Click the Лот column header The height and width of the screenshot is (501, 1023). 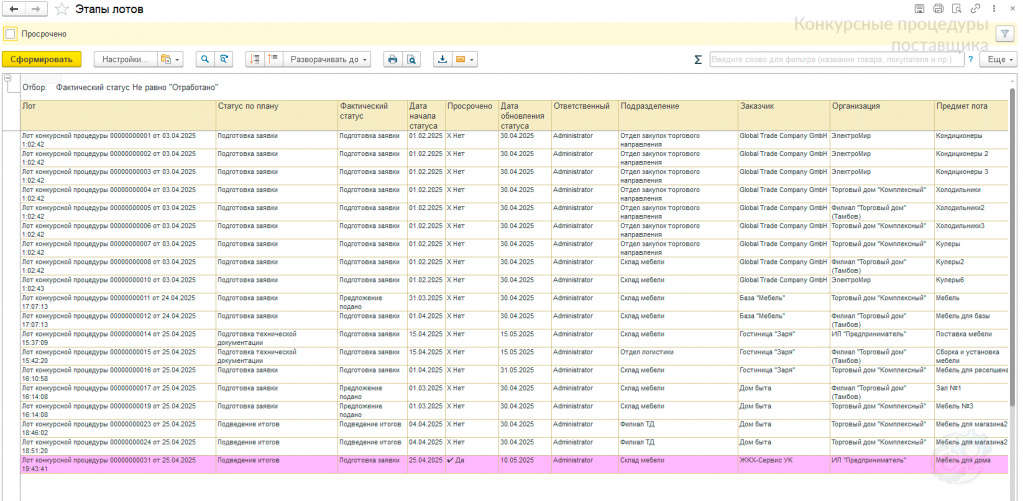[119, 115]
